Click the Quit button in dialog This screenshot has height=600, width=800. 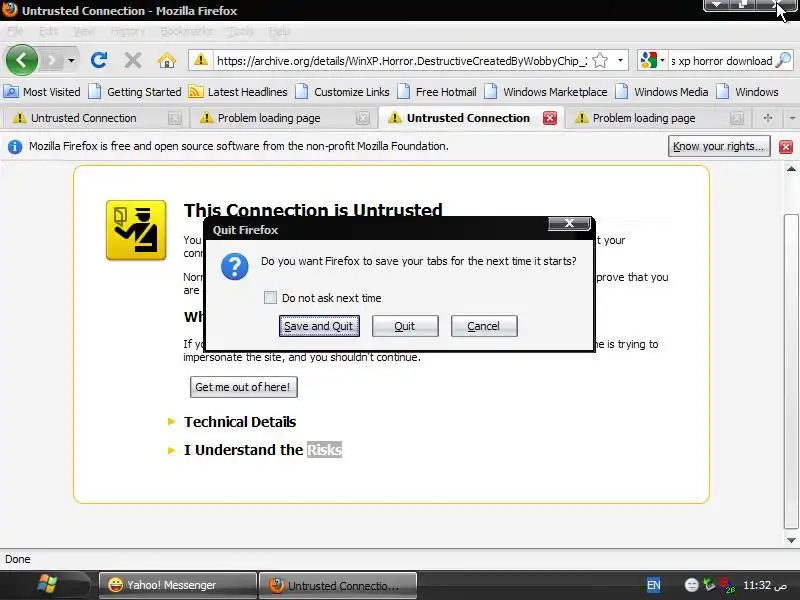(405, 326)
